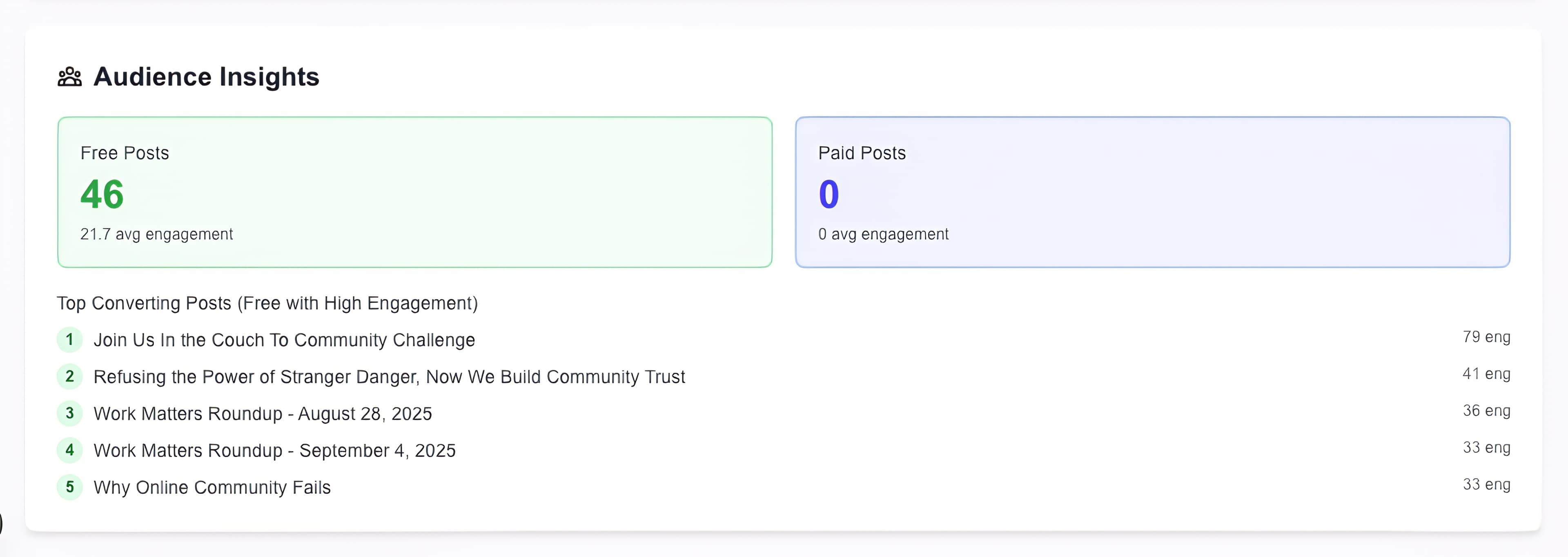The image size is (1568, 557).
Task: Open Why Online Community Fails post
Action: click(x=212, y=488)
